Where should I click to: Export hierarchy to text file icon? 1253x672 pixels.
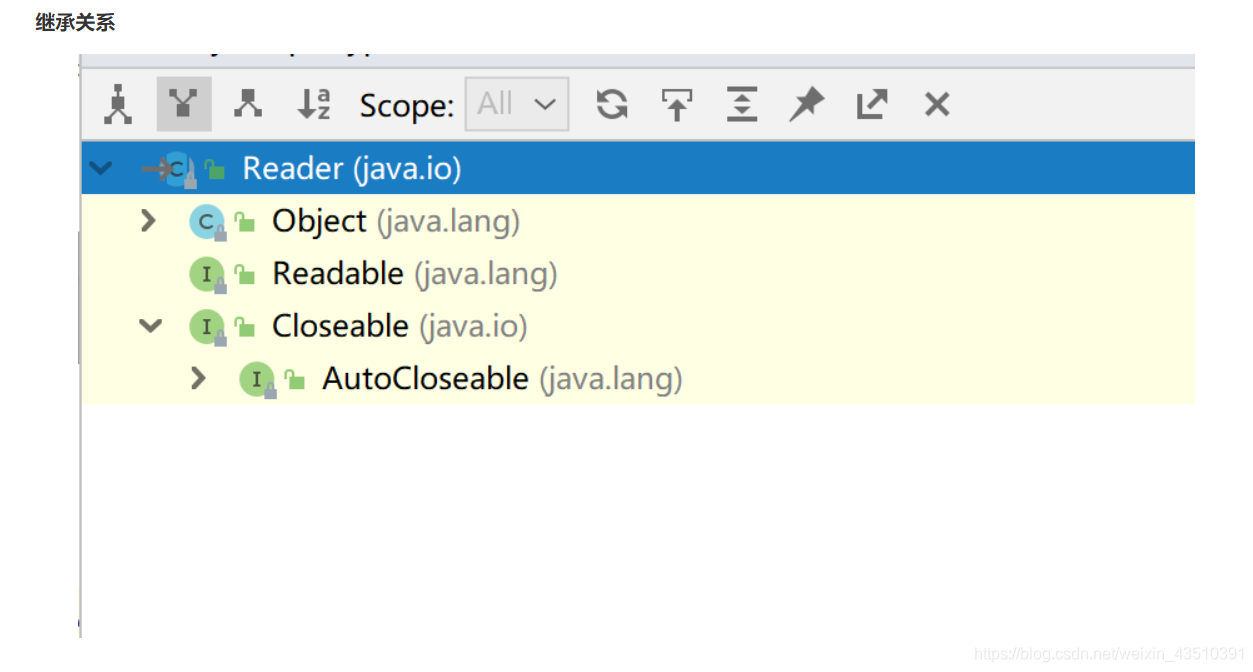pos(872,104)
